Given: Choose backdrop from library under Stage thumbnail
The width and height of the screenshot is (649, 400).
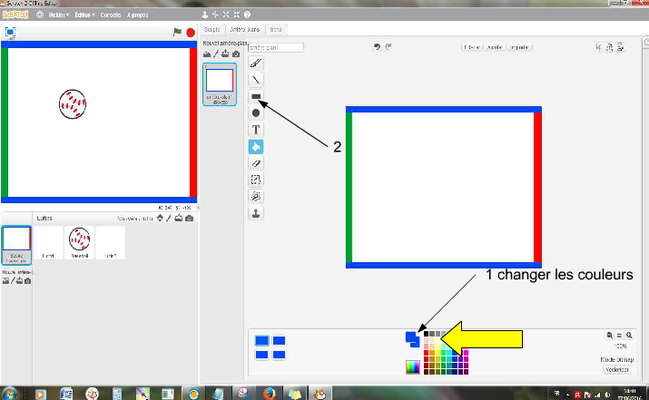Looking at the screenshot, I should point(5,281).
